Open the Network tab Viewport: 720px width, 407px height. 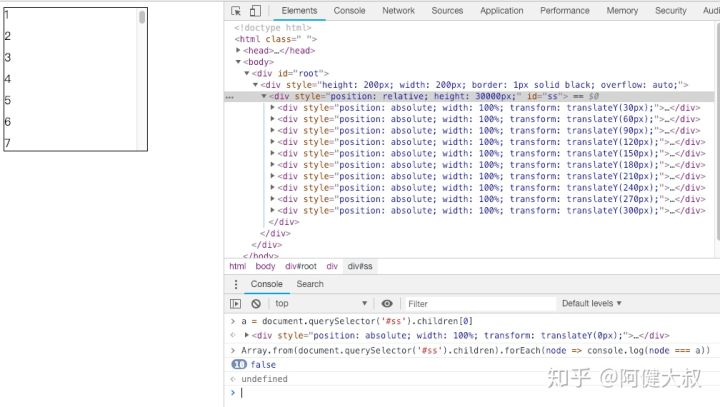tap(398, 11)
